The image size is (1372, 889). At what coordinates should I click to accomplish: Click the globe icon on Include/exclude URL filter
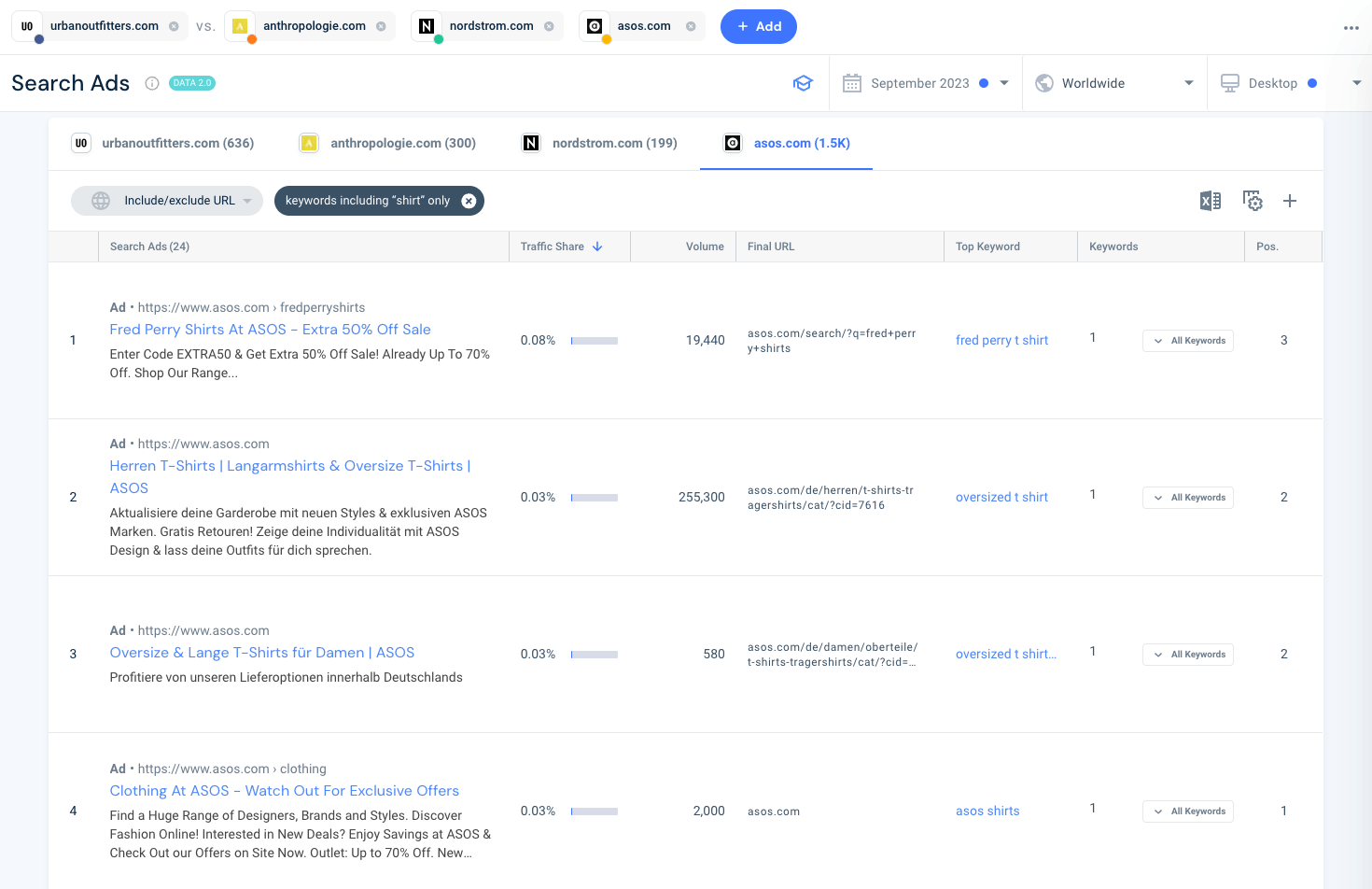[99, 200]
